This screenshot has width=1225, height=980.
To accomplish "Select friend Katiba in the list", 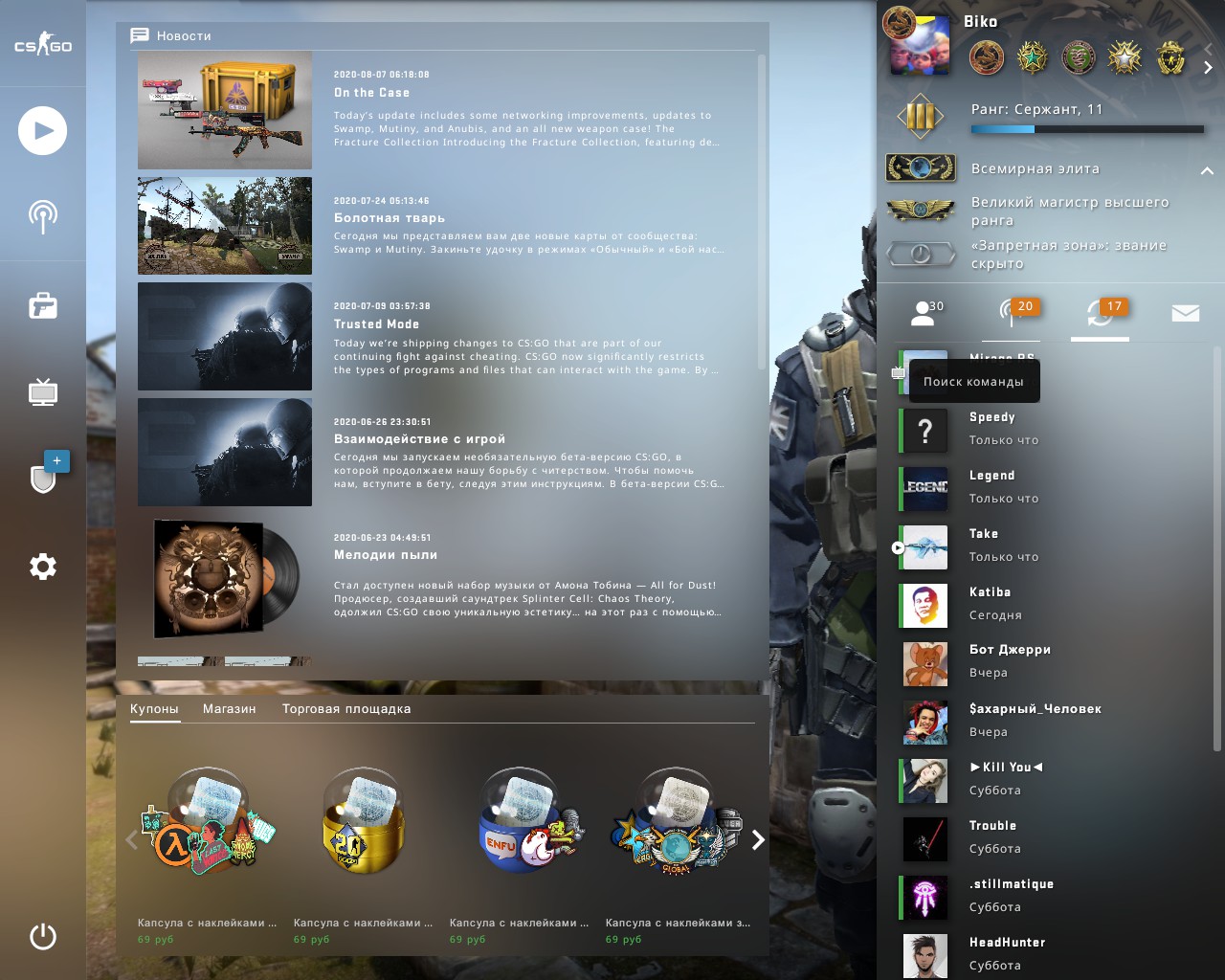I will tap(1053, 605).
